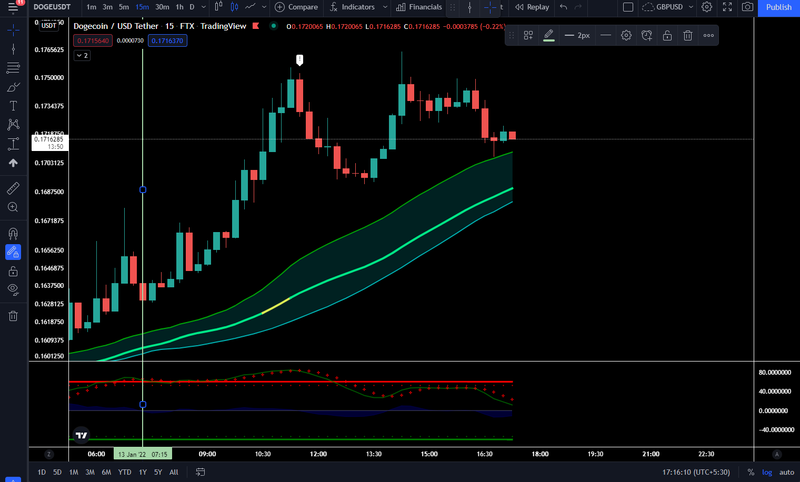Hide all drawings using the eye icon
The width and height of the screenshot is (800, 482).
click(x=13, y=290)
